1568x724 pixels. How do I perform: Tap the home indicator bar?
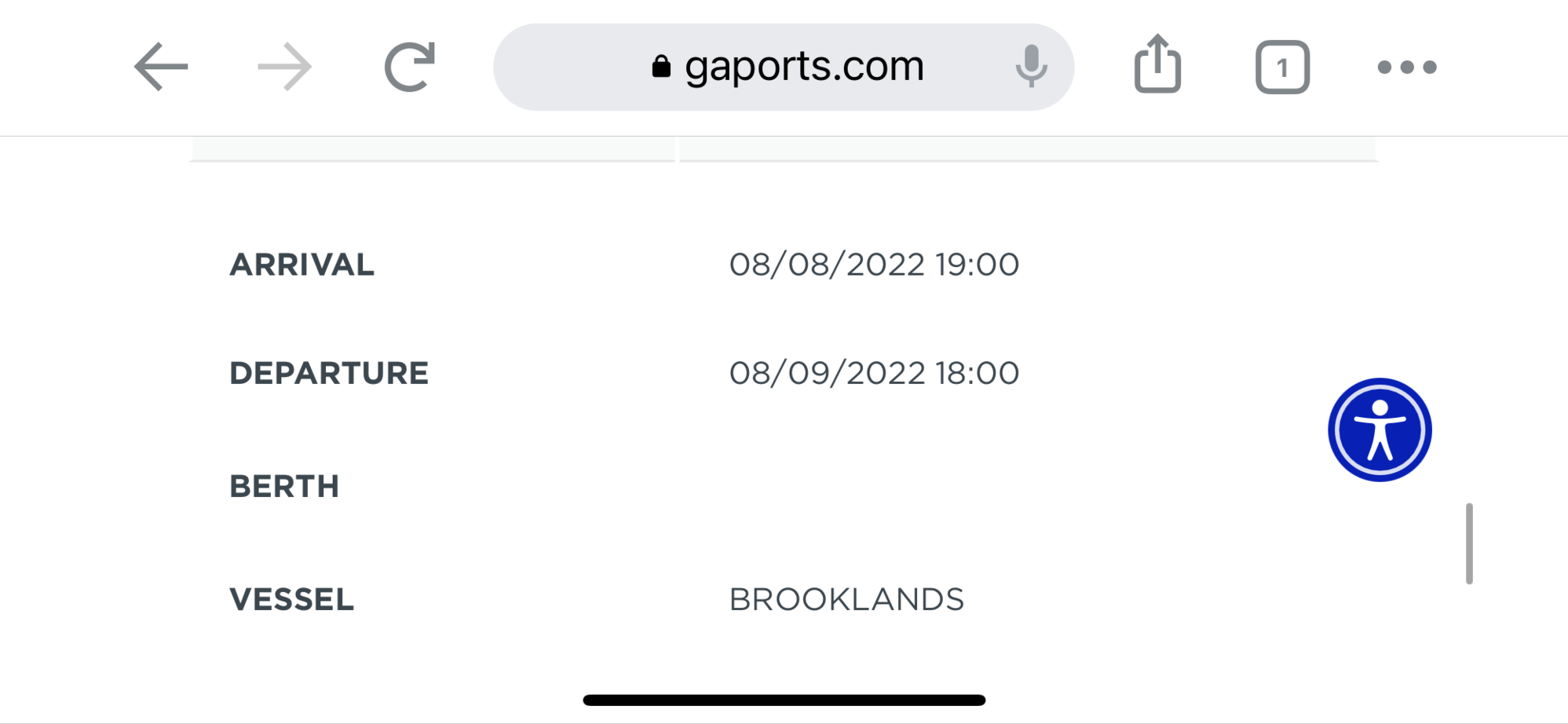[784, 700]
